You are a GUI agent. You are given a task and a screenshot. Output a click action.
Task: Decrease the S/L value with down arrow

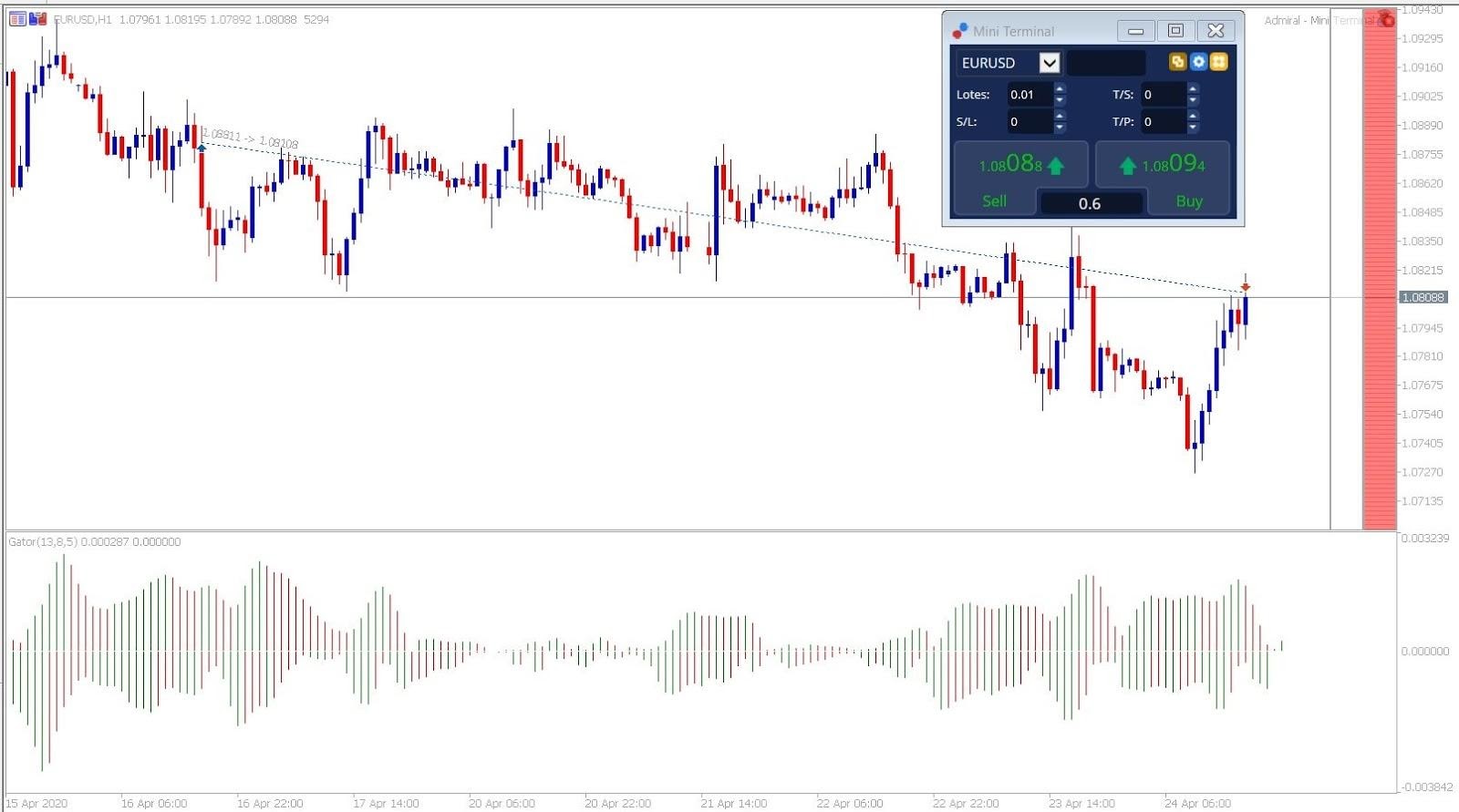click(1060, 127)
